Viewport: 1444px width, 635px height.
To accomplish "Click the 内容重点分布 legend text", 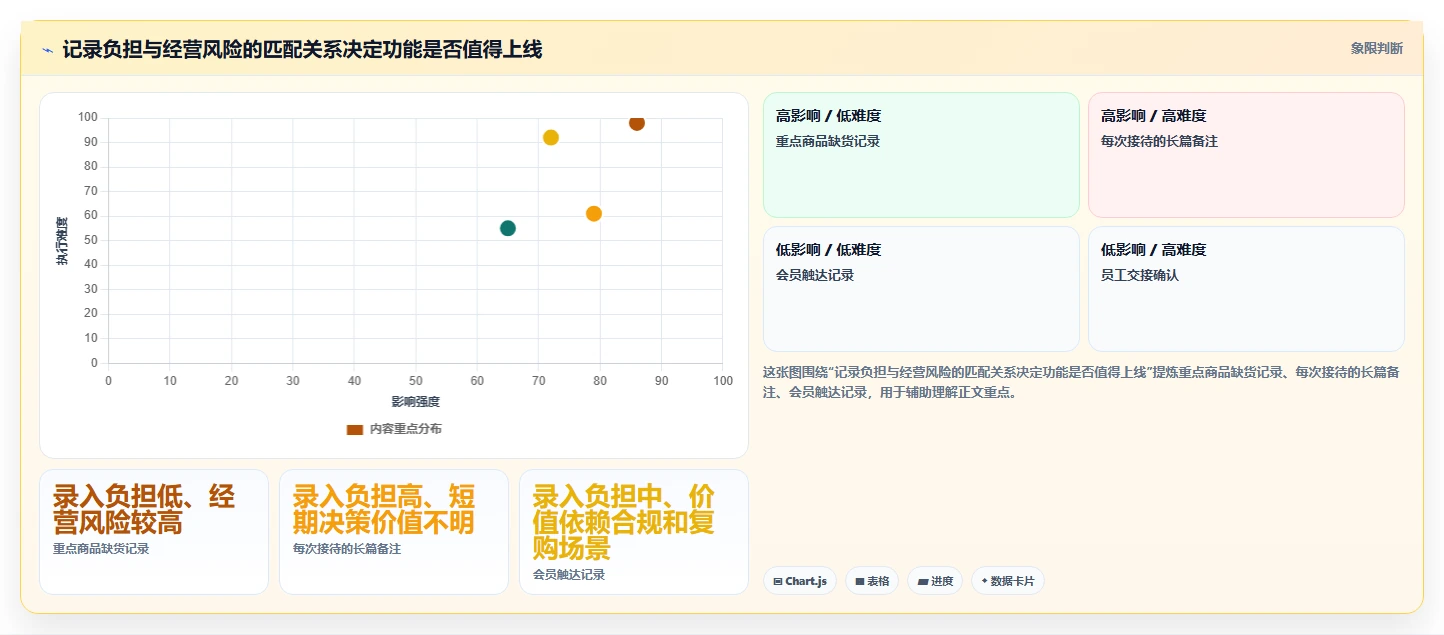I will click(405, 429).
